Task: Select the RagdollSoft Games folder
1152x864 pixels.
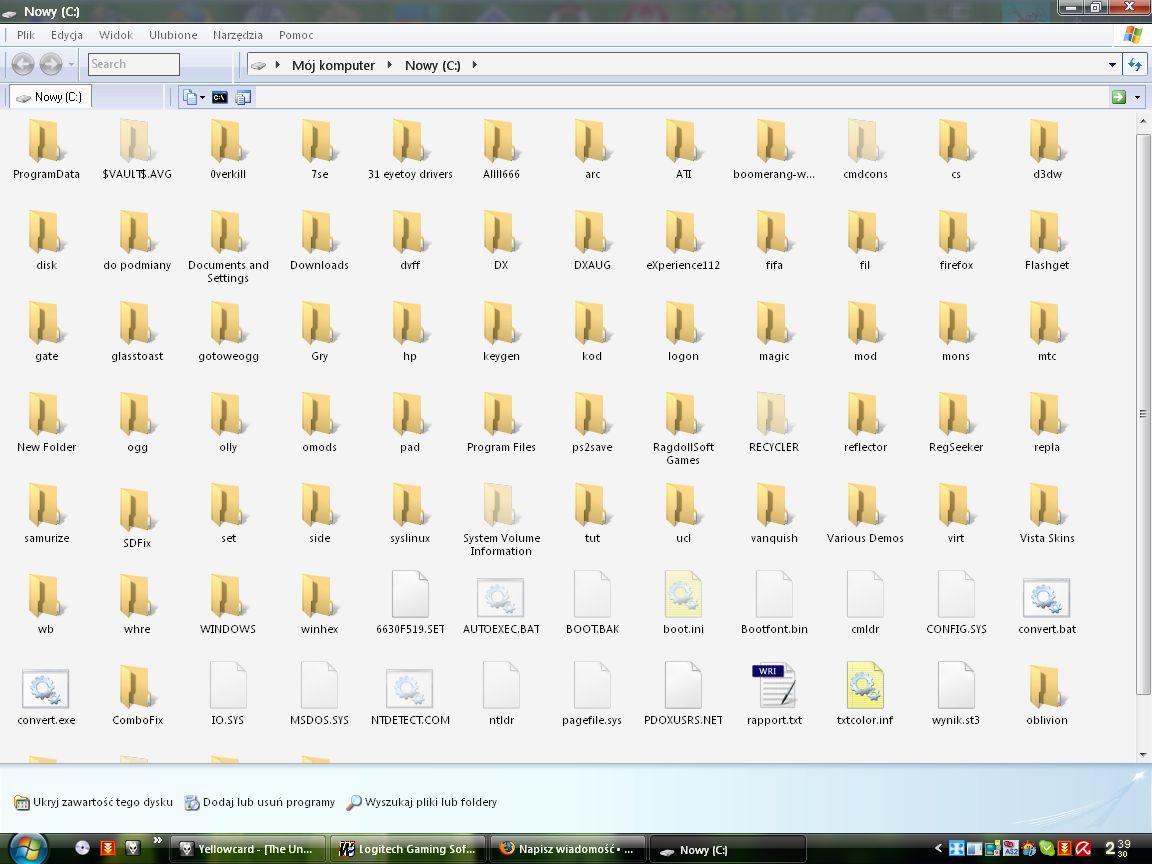Action: point(683,429)
